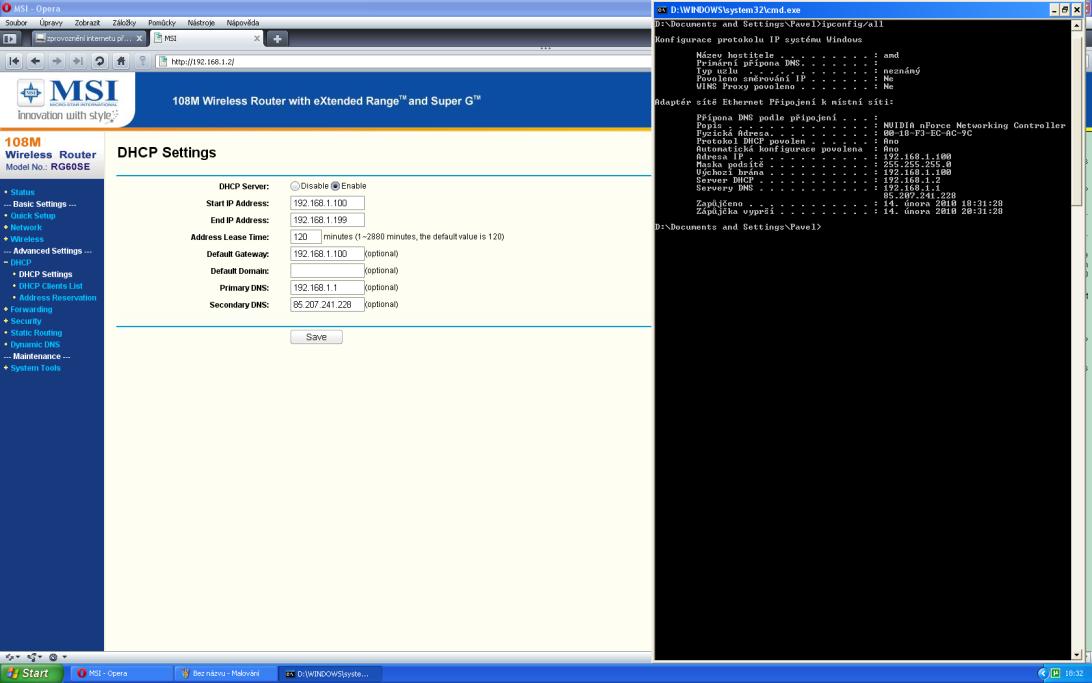Click the End IP Address field

[x=327, y=220]
